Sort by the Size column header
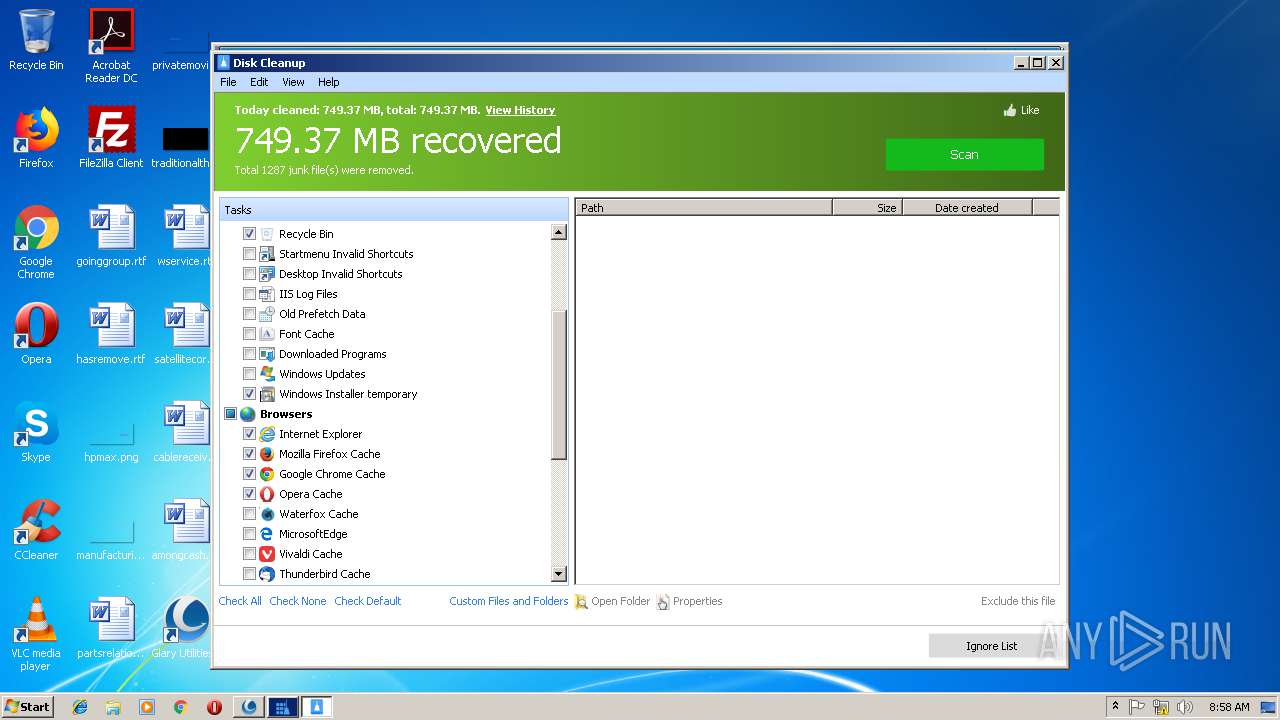This screenshot has height=720, width=1280. 867,208
